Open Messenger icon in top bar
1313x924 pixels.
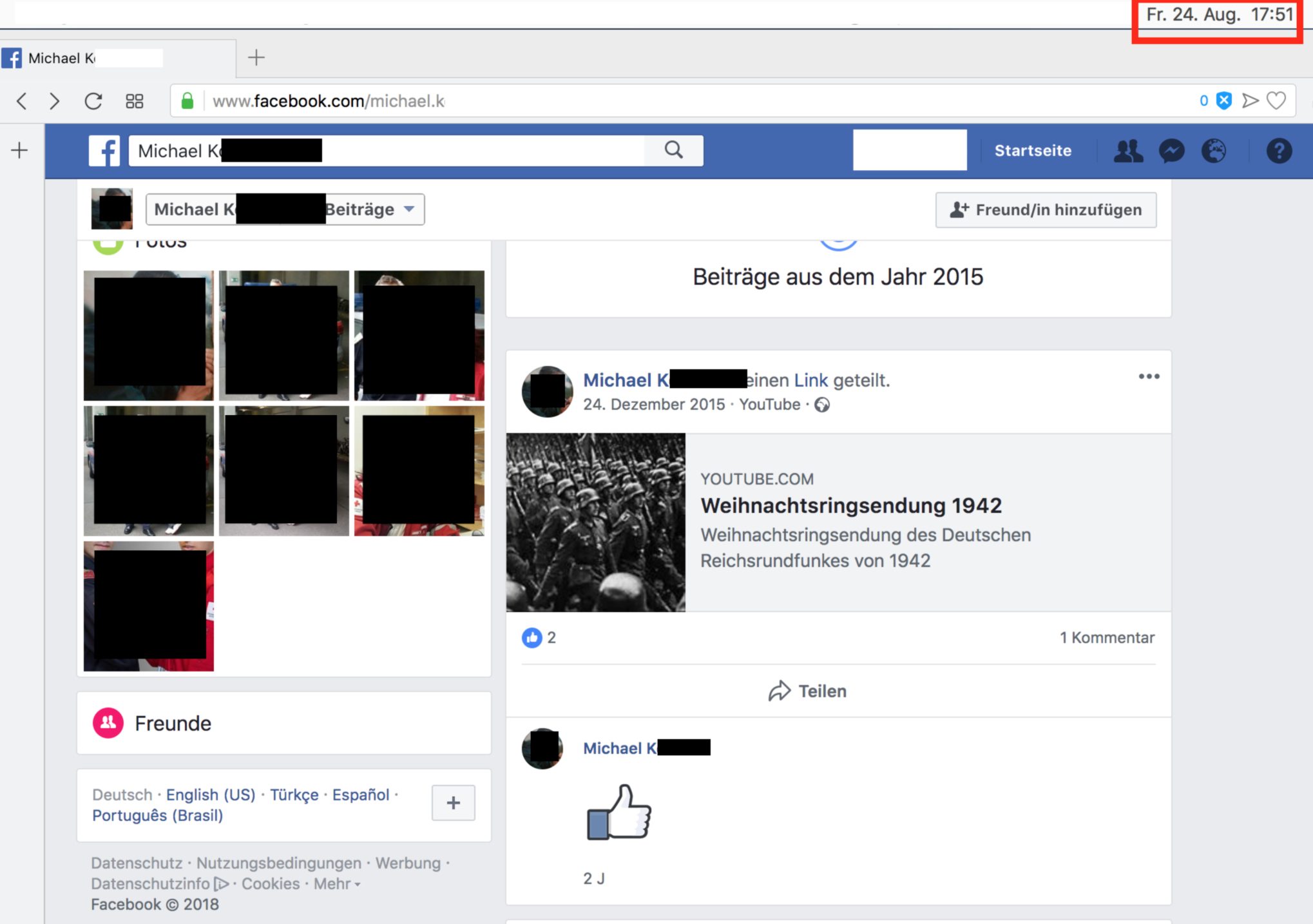point(1172,151)
